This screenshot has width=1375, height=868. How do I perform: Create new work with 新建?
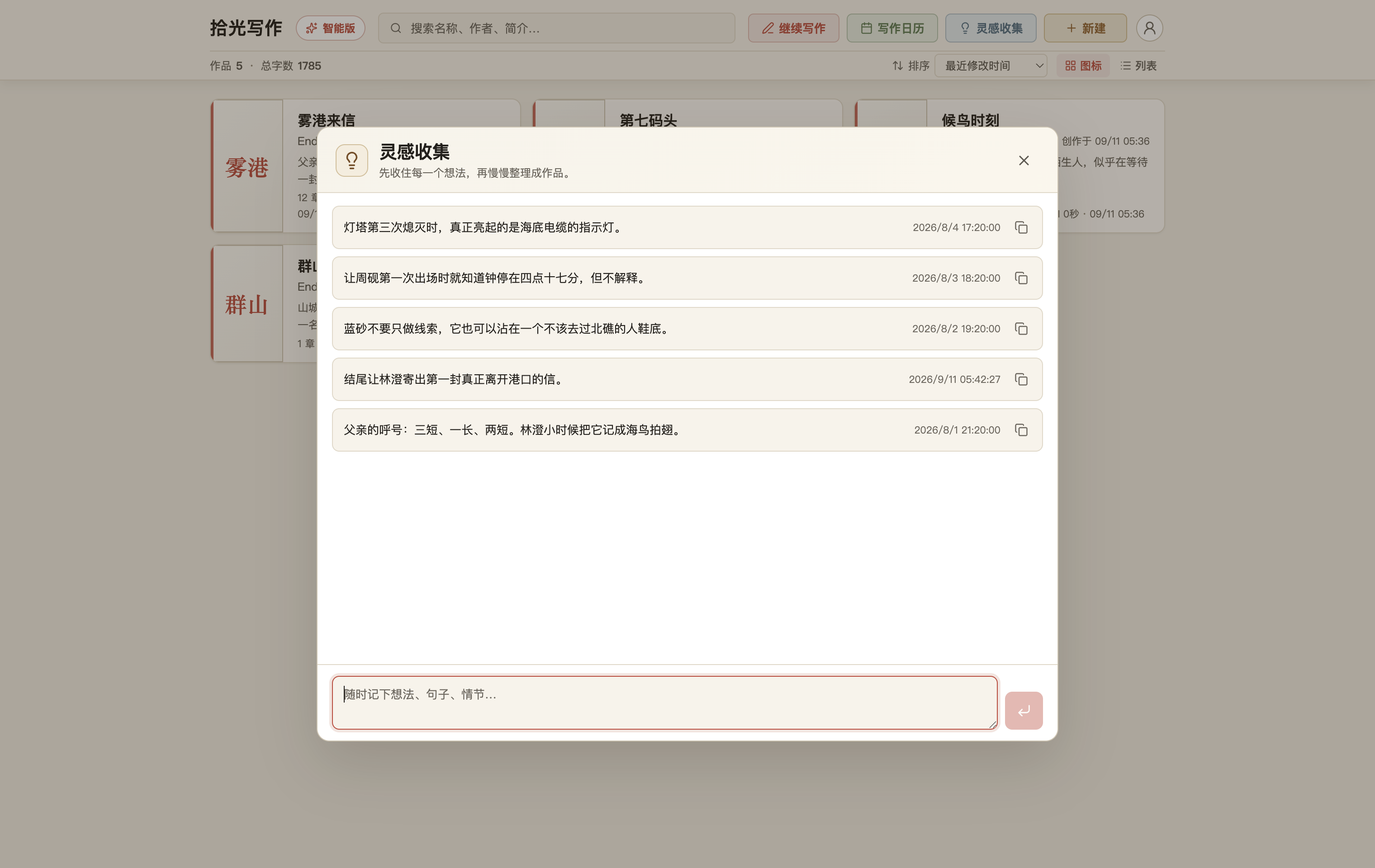[1085, 28]
